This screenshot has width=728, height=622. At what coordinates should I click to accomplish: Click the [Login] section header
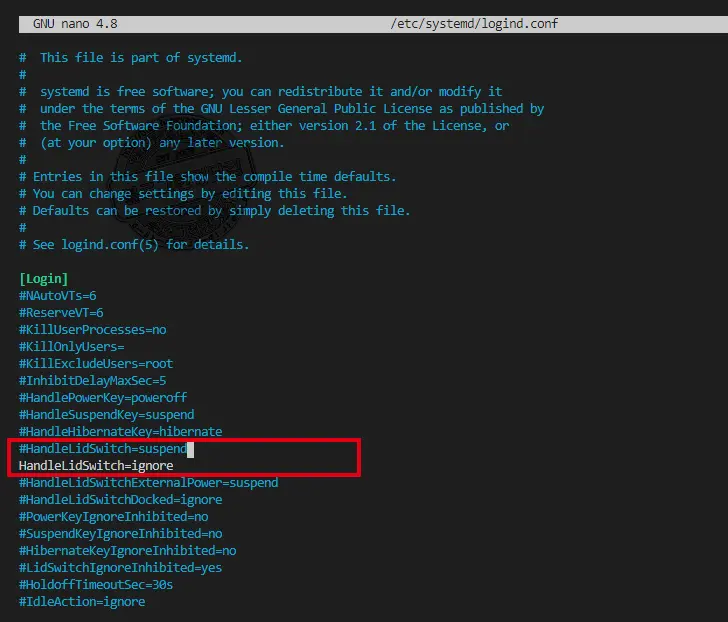(43, 278)
